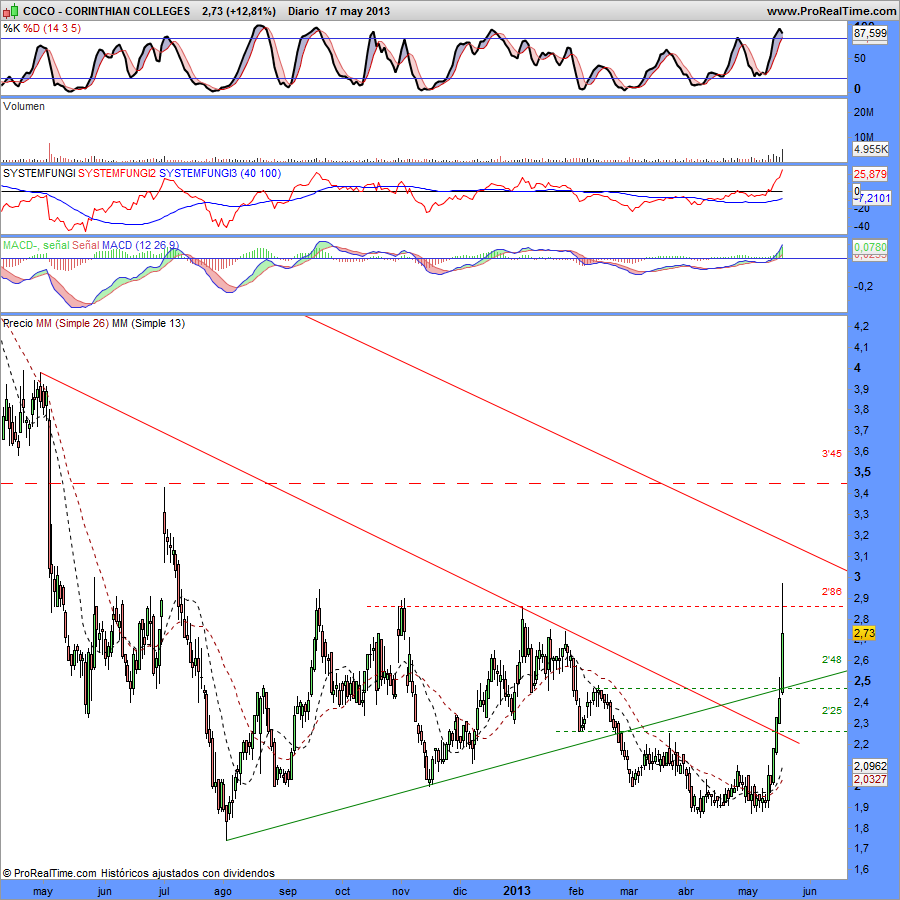
Task: Click ProRealTime.com Históricos ajustados con dividendos footer
Action: pyautogui.click(x=138, y=873)
